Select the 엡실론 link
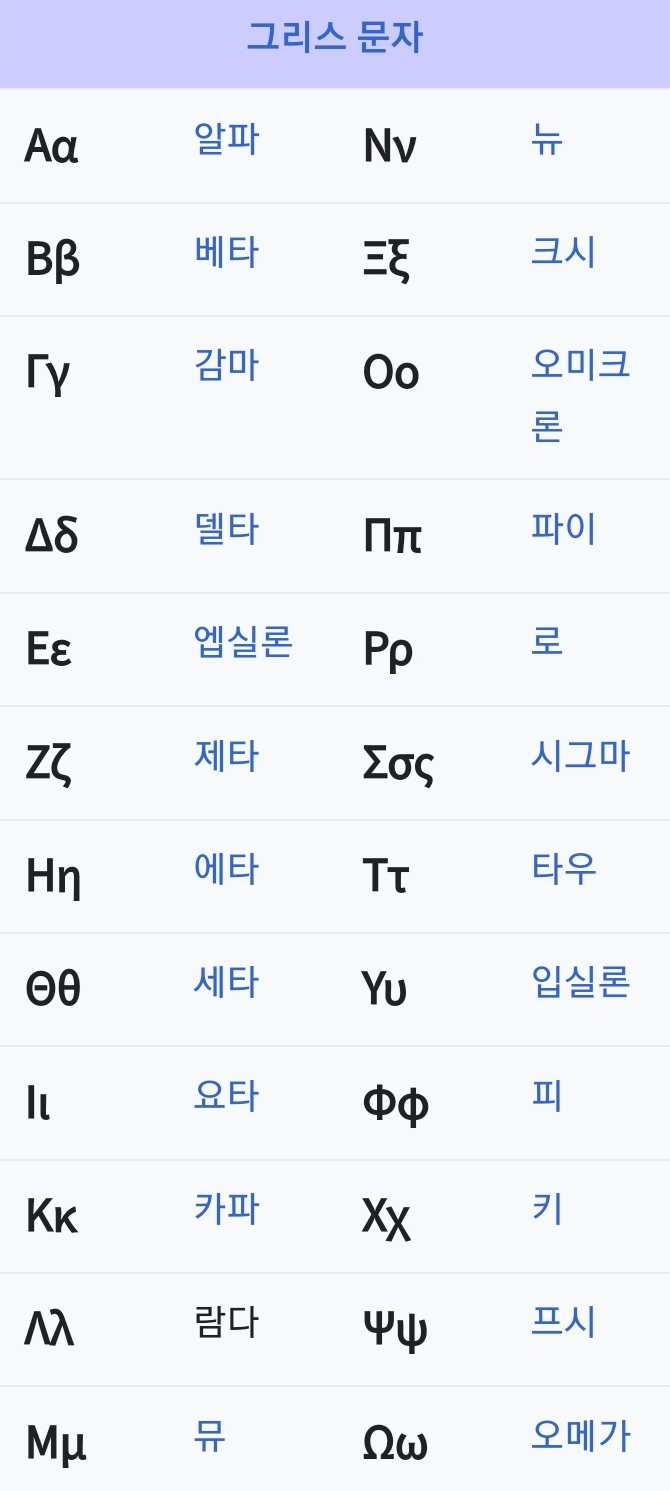 (243, 642)
